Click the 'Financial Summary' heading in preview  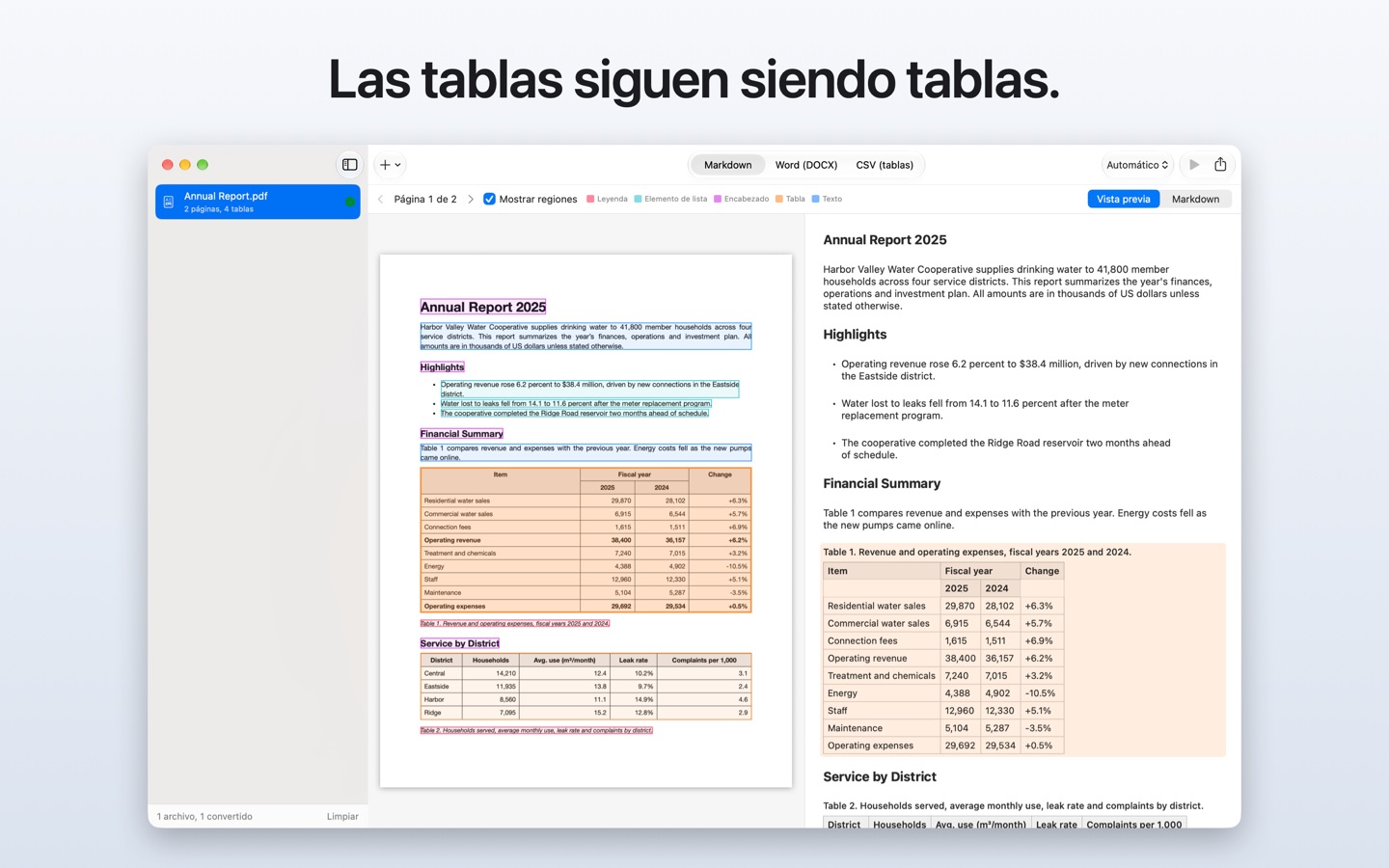882,484
